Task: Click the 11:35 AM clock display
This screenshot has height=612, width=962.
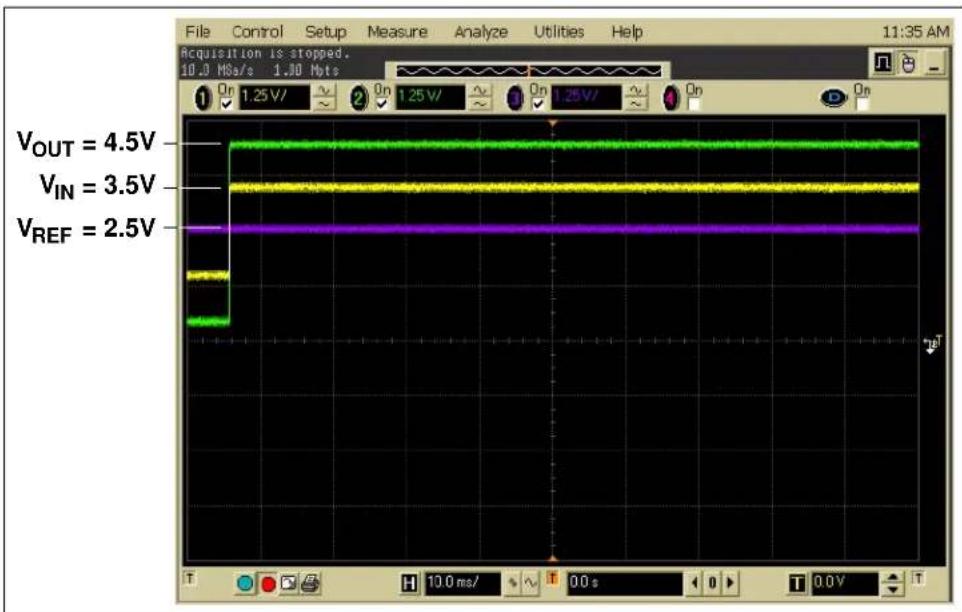Action: [915, 32]
